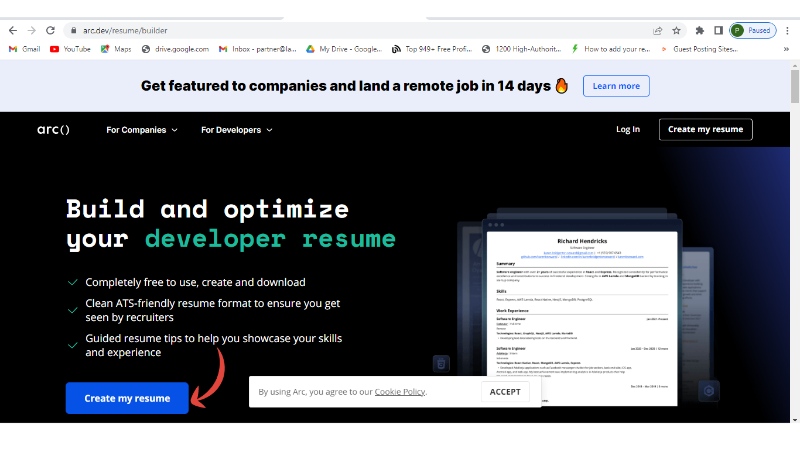The width and height of the screenshot is (800, 449).
Task: Open the YouTube bookmark
Action: pyautogui.click(x=70, y=48)
